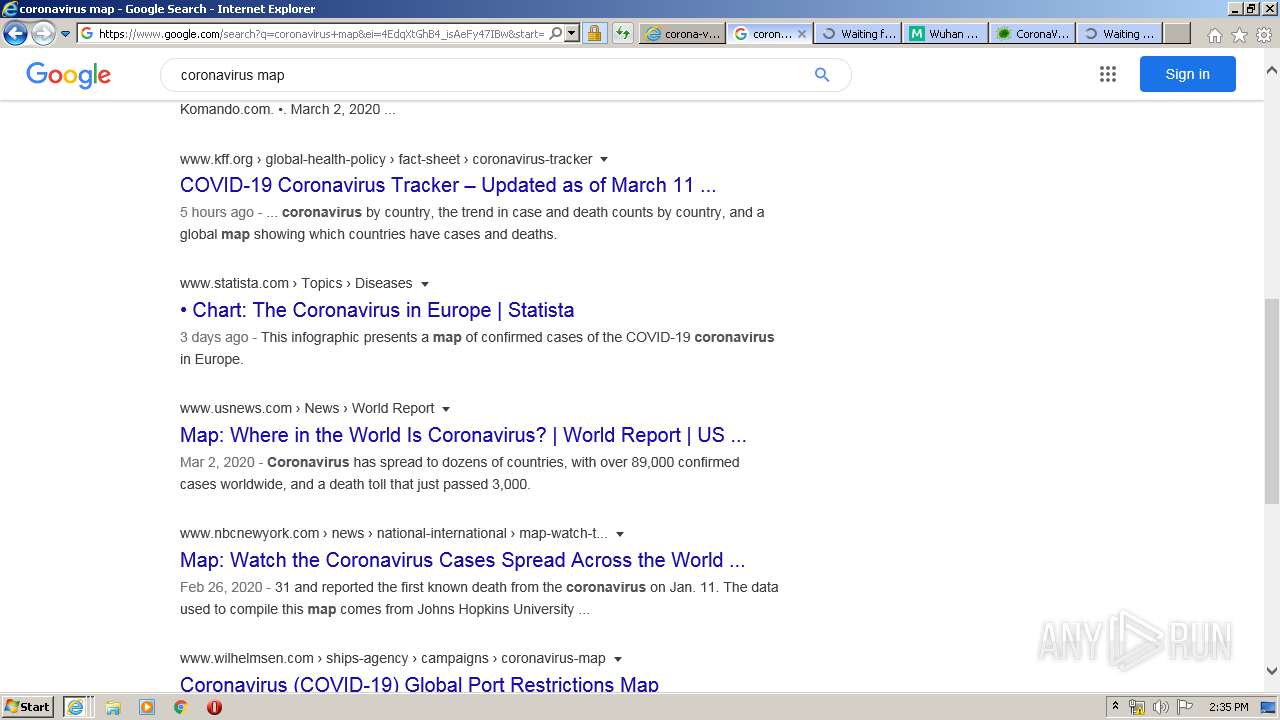Show hidden system tray icons

point(1116,707)
